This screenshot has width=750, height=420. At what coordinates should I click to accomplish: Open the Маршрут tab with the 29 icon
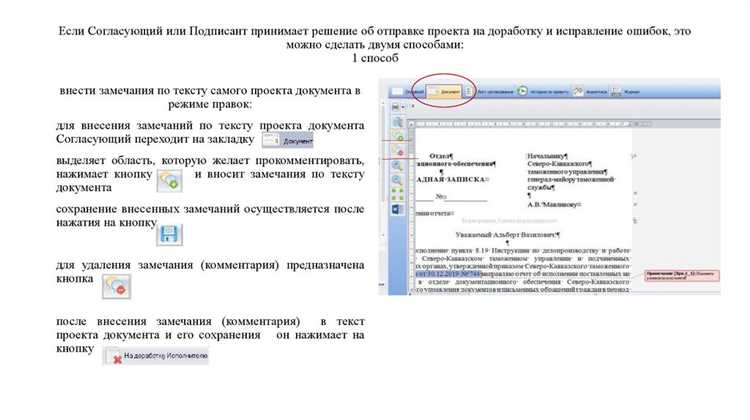pos(591,91)
